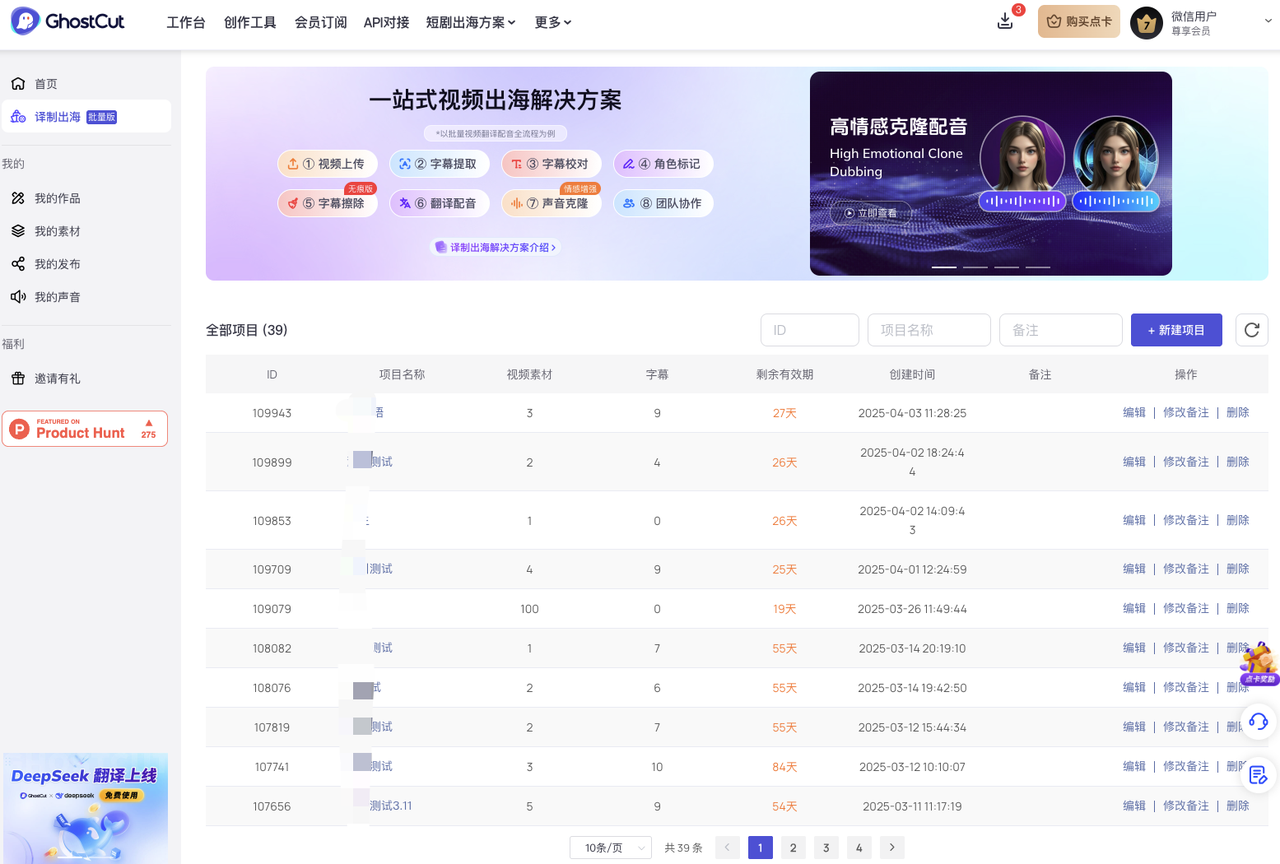Open the 首页 home sidebar item

(x=46, y=84)
